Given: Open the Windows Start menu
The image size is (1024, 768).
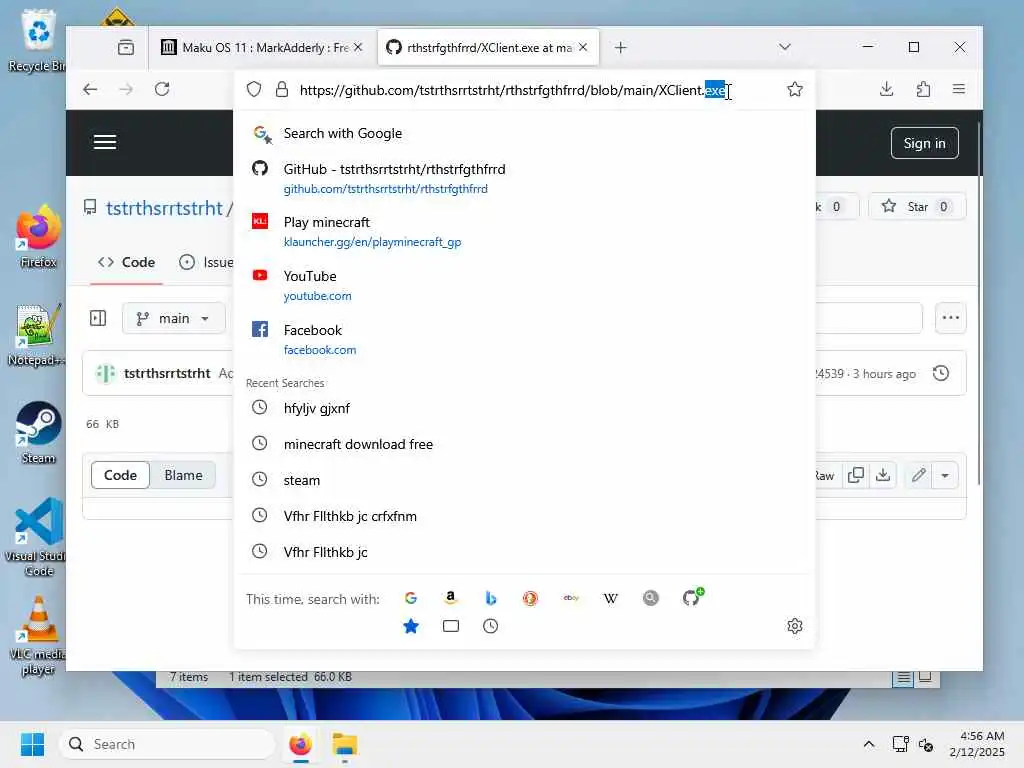Looking at the screenshot, I should click(32, 744).
